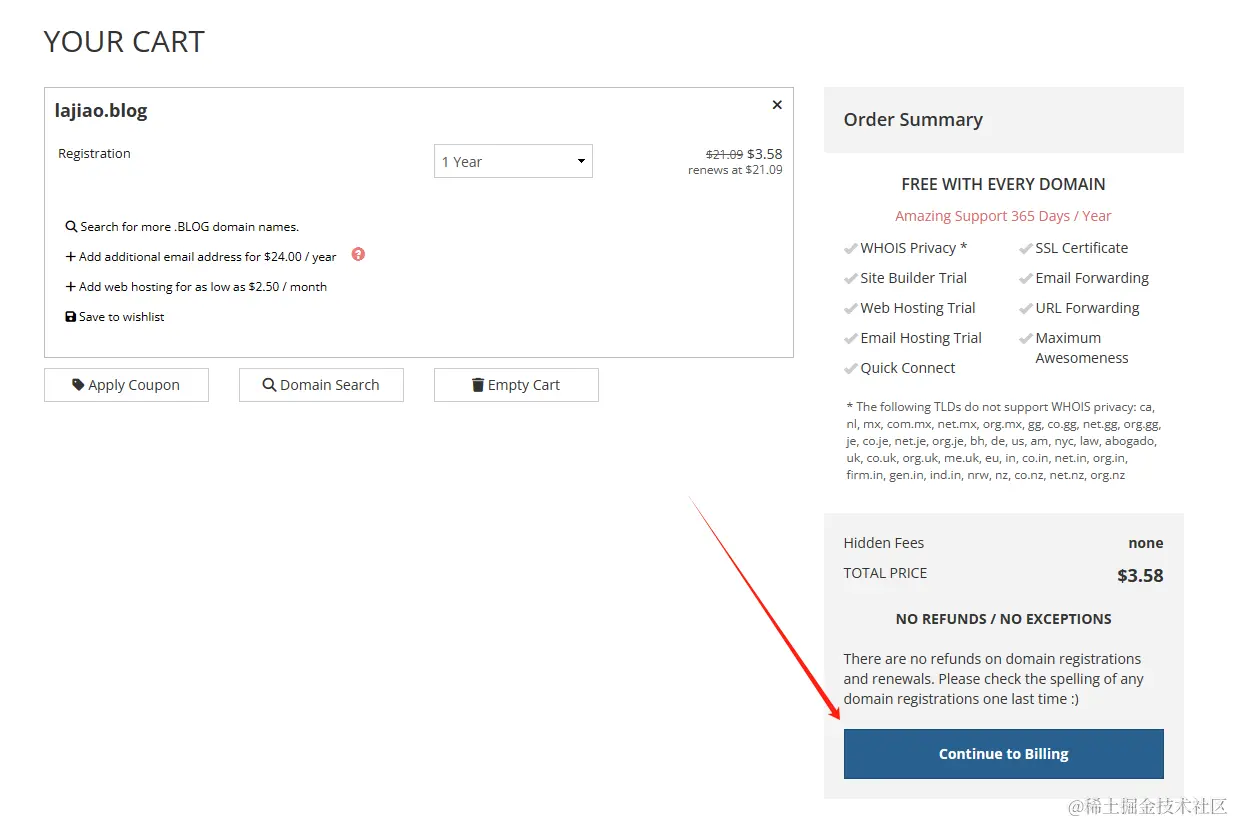The height and width of the screenshot is (823, 1234).
Task: Click the struck-through $21.09 original price
Action: (725, 155)
